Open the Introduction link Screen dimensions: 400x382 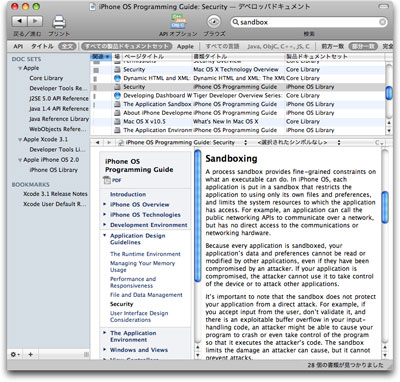click(128, 194)
